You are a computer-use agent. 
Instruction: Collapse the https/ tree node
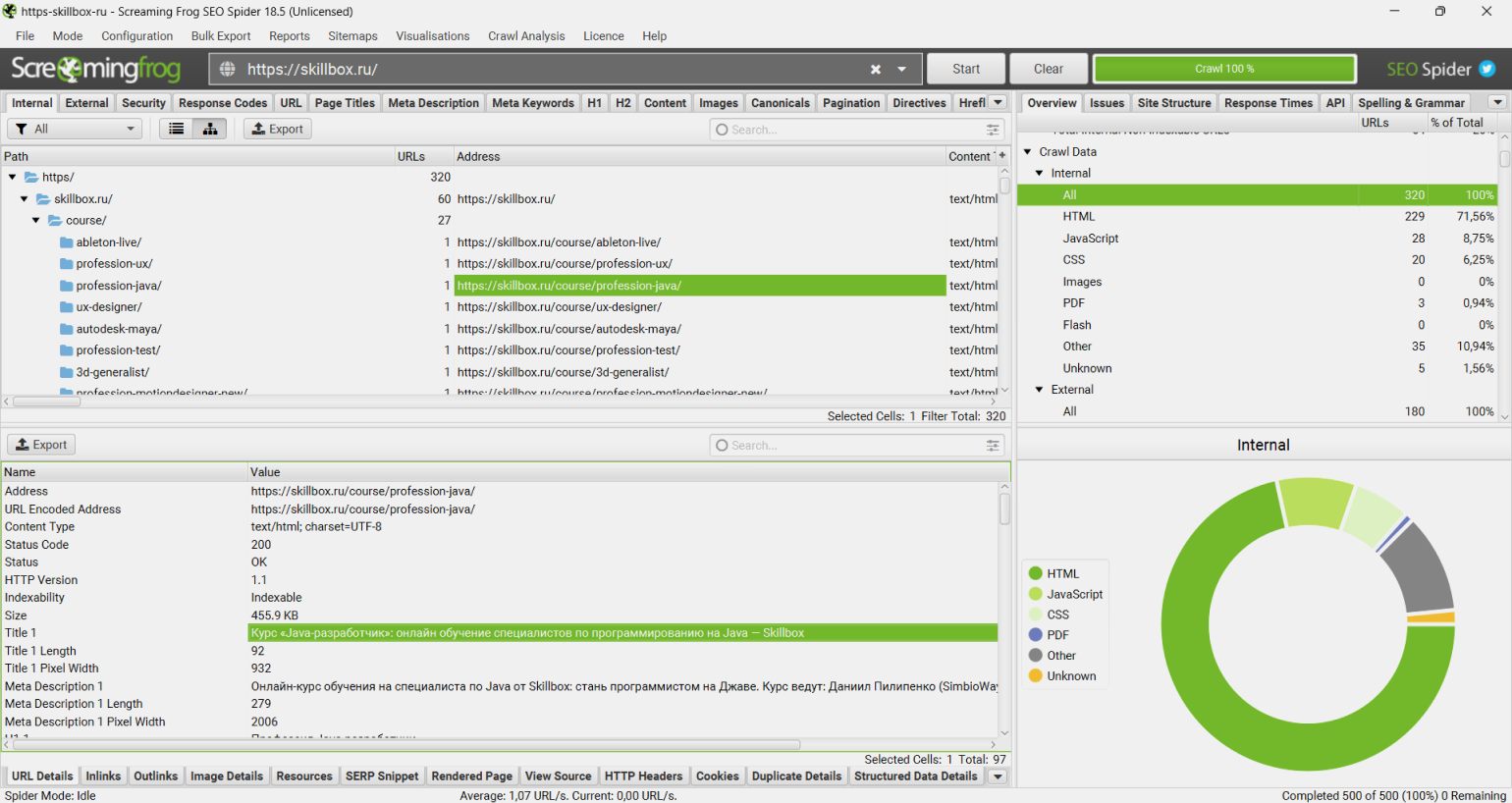point(12,178)
